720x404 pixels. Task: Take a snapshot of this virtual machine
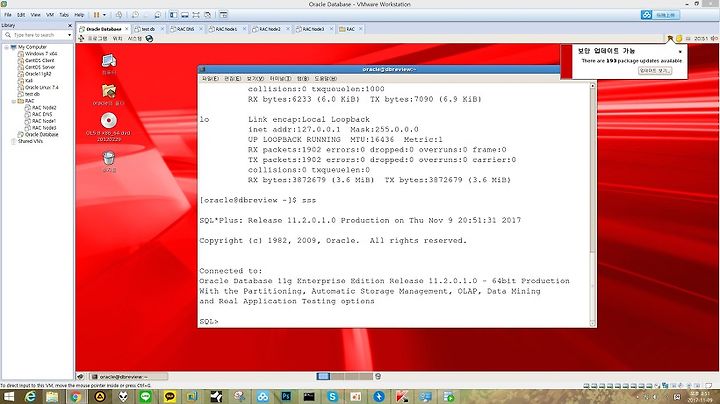[135, 15]
